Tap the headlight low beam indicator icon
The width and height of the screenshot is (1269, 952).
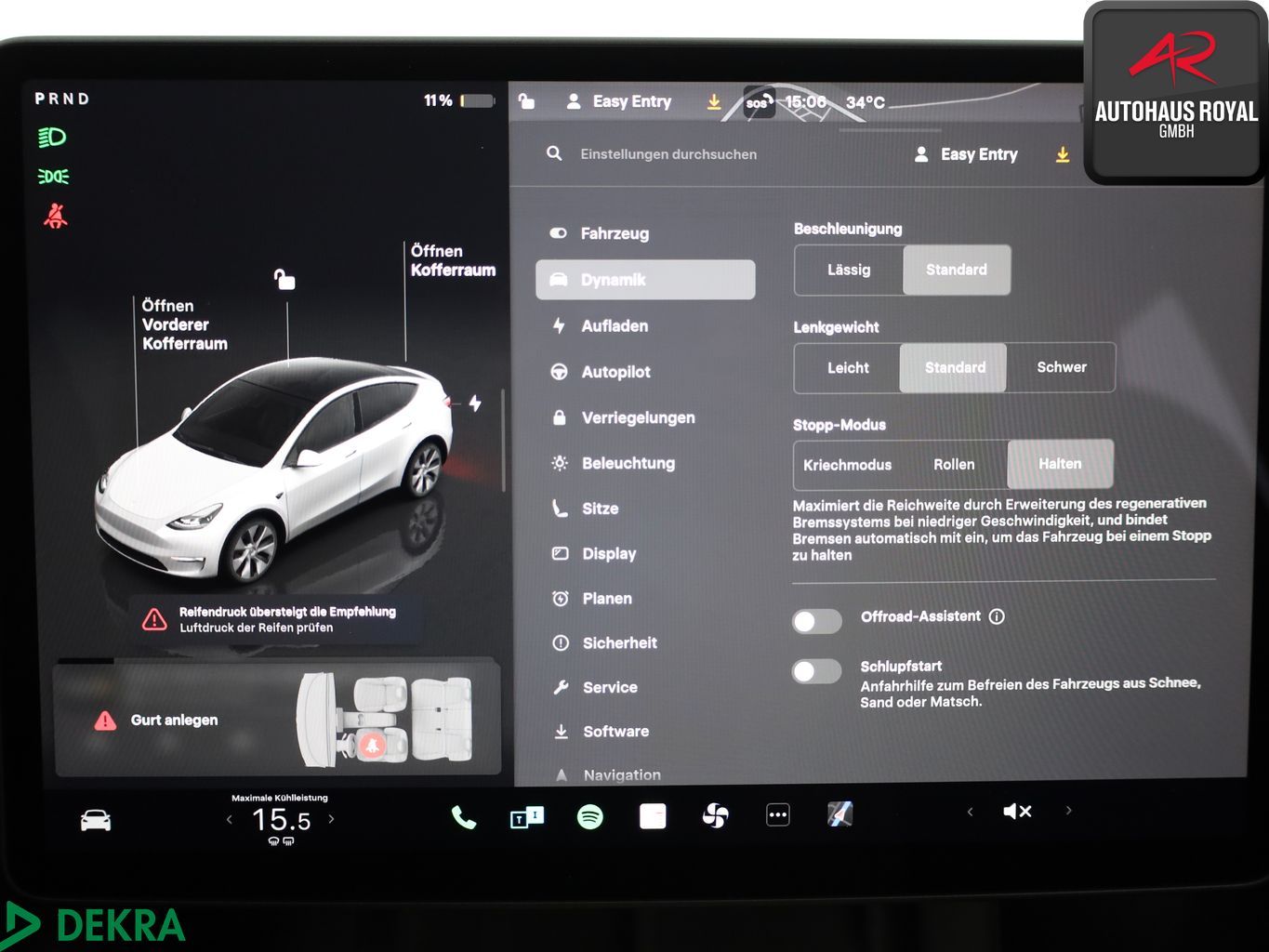coord(52,138)
